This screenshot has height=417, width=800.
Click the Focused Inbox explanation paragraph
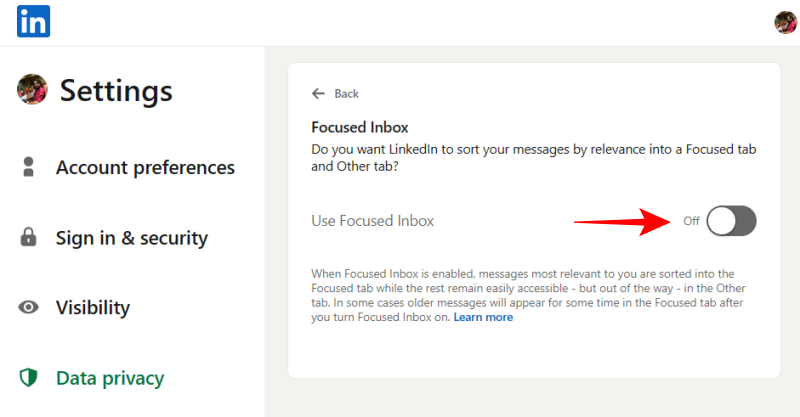click(x=530, y=294)
